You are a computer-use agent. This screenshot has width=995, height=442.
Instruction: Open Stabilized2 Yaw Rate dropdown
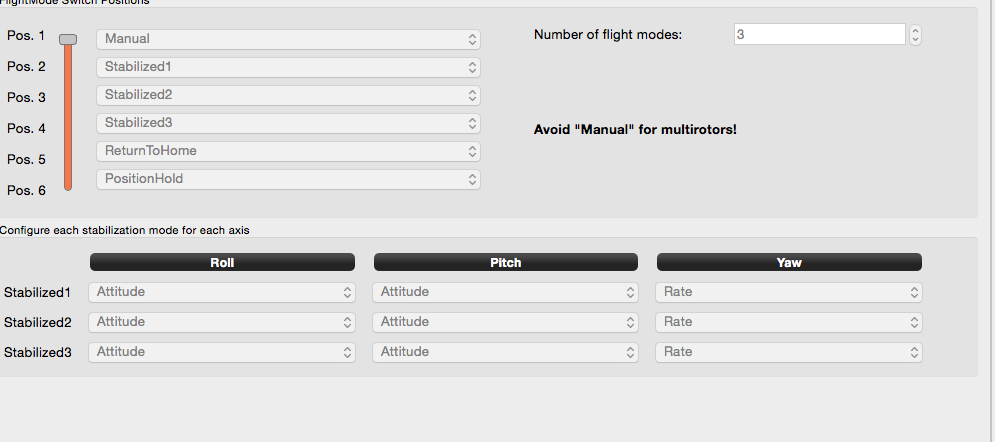tap(789, 322)
